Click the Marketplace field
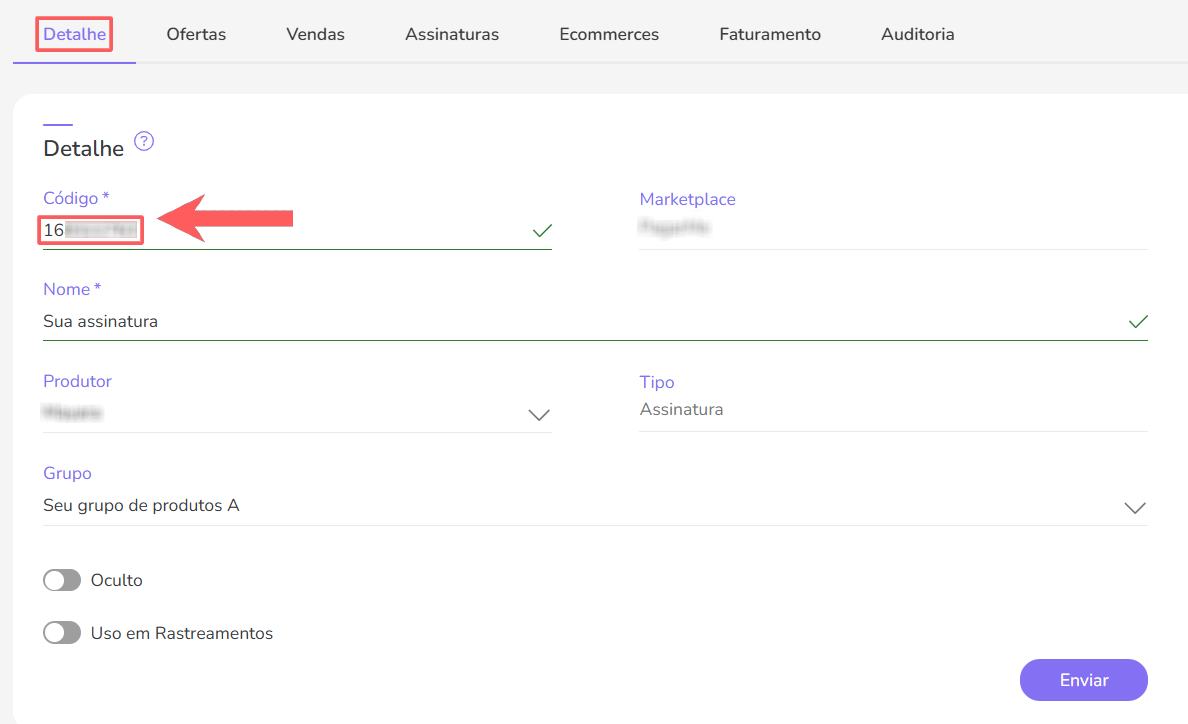 [892, 228]
